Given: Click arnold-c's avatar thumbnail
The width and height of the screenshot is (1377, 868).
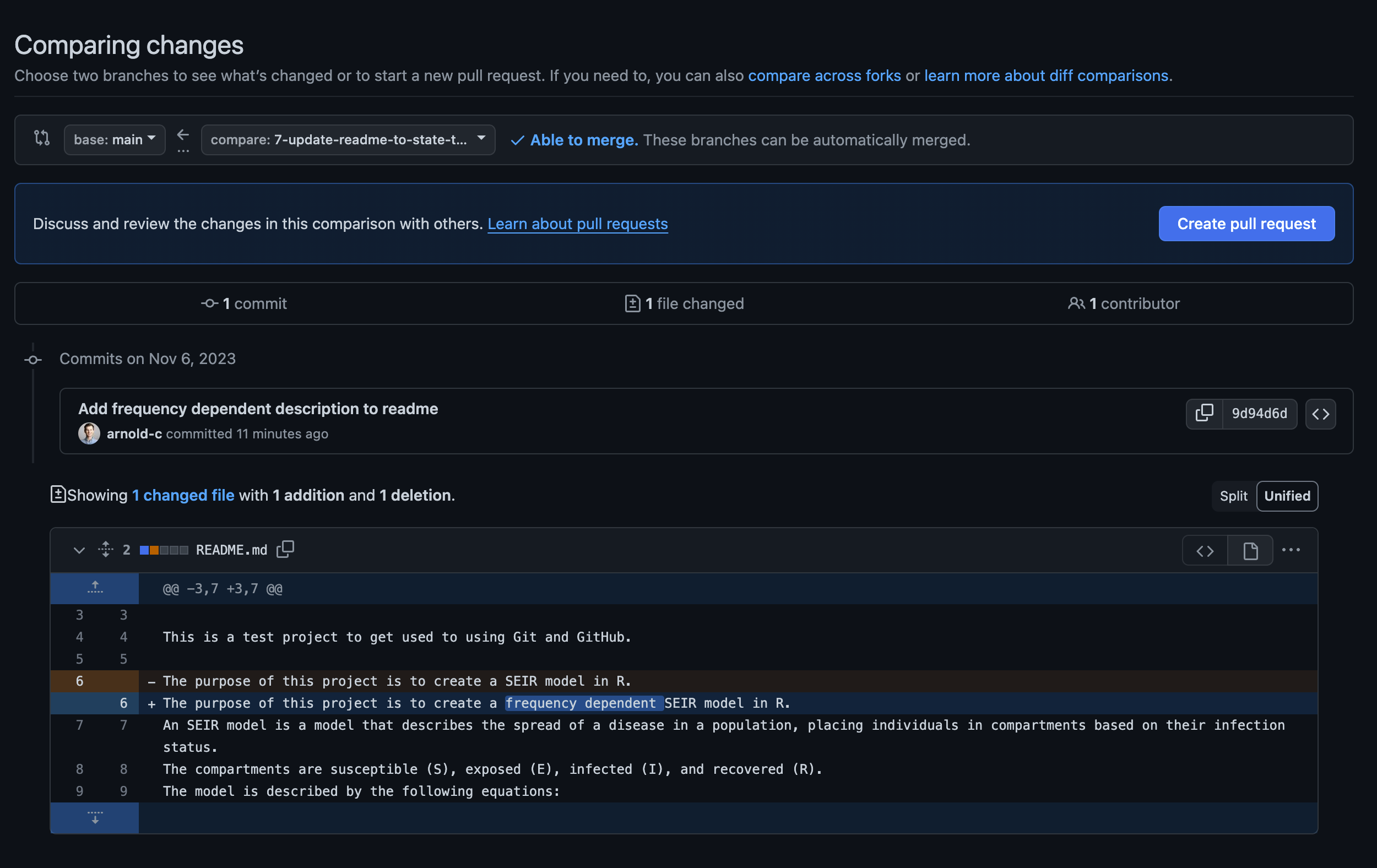Looking at the screenshot, I should 89,433.
